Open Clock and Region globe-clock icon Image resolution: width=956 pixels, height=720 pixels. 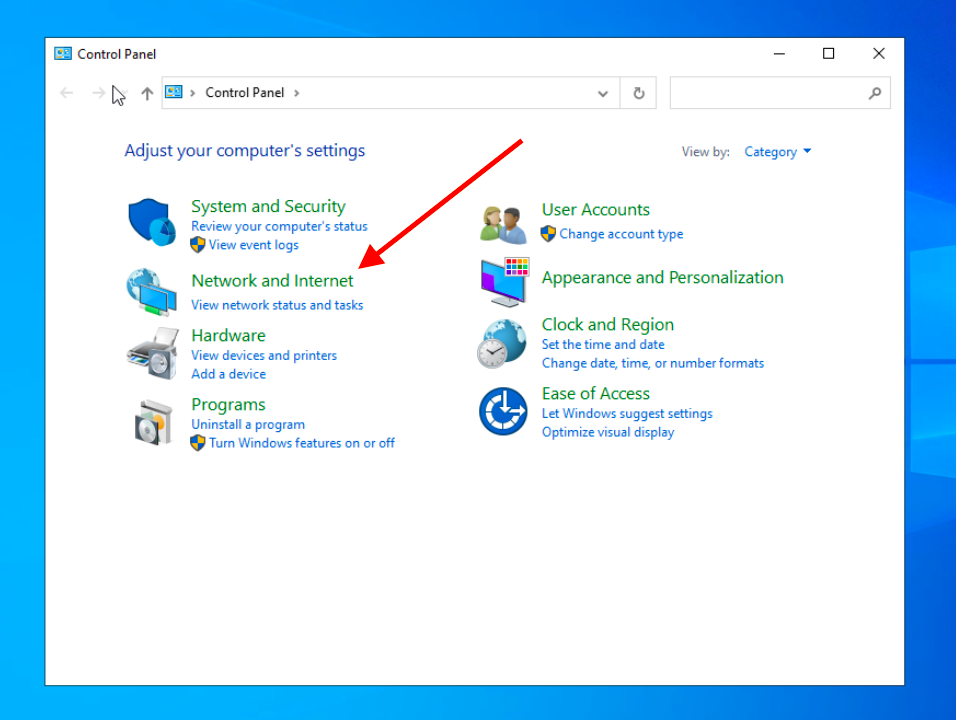pos(502,344)
